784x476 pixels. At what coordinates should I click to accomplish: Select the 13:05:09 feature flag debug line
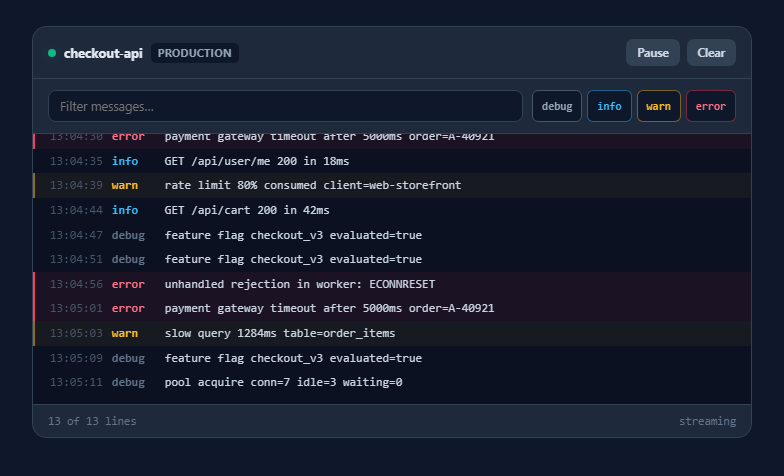[392, 358]
